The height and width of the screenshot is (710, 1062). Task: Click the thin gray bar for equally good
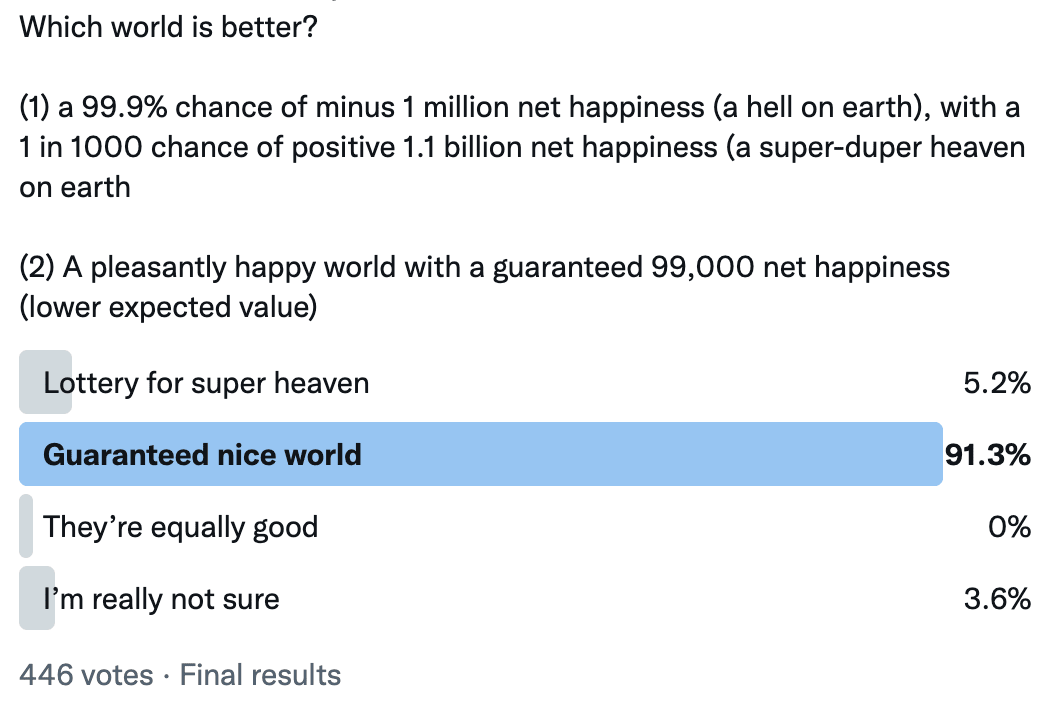click(x=26, y=526)
